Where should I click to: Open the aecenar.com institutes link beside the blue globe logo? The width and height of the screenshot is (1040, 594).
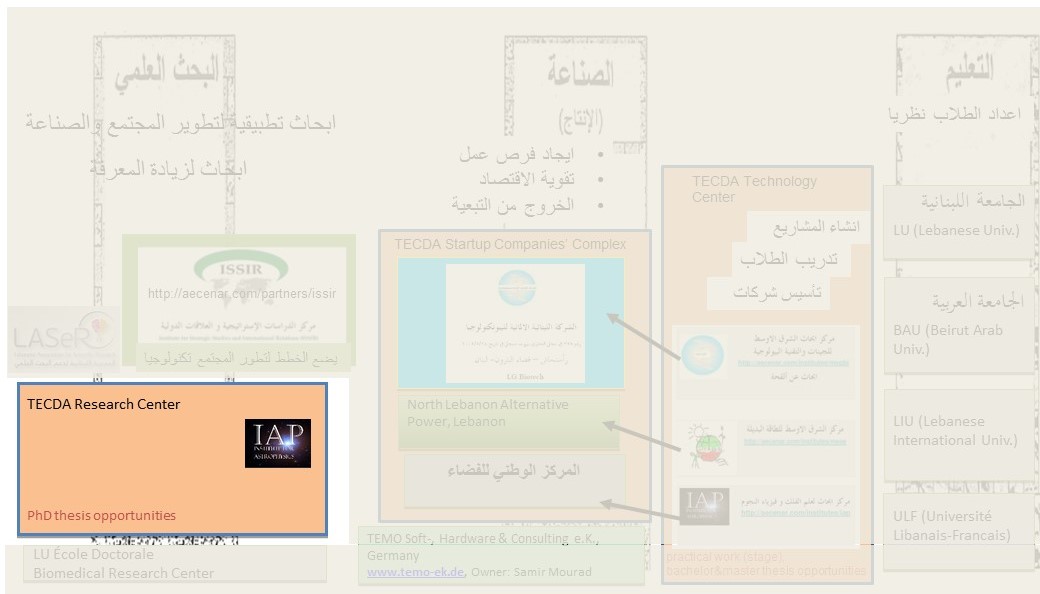coord(793,363)
